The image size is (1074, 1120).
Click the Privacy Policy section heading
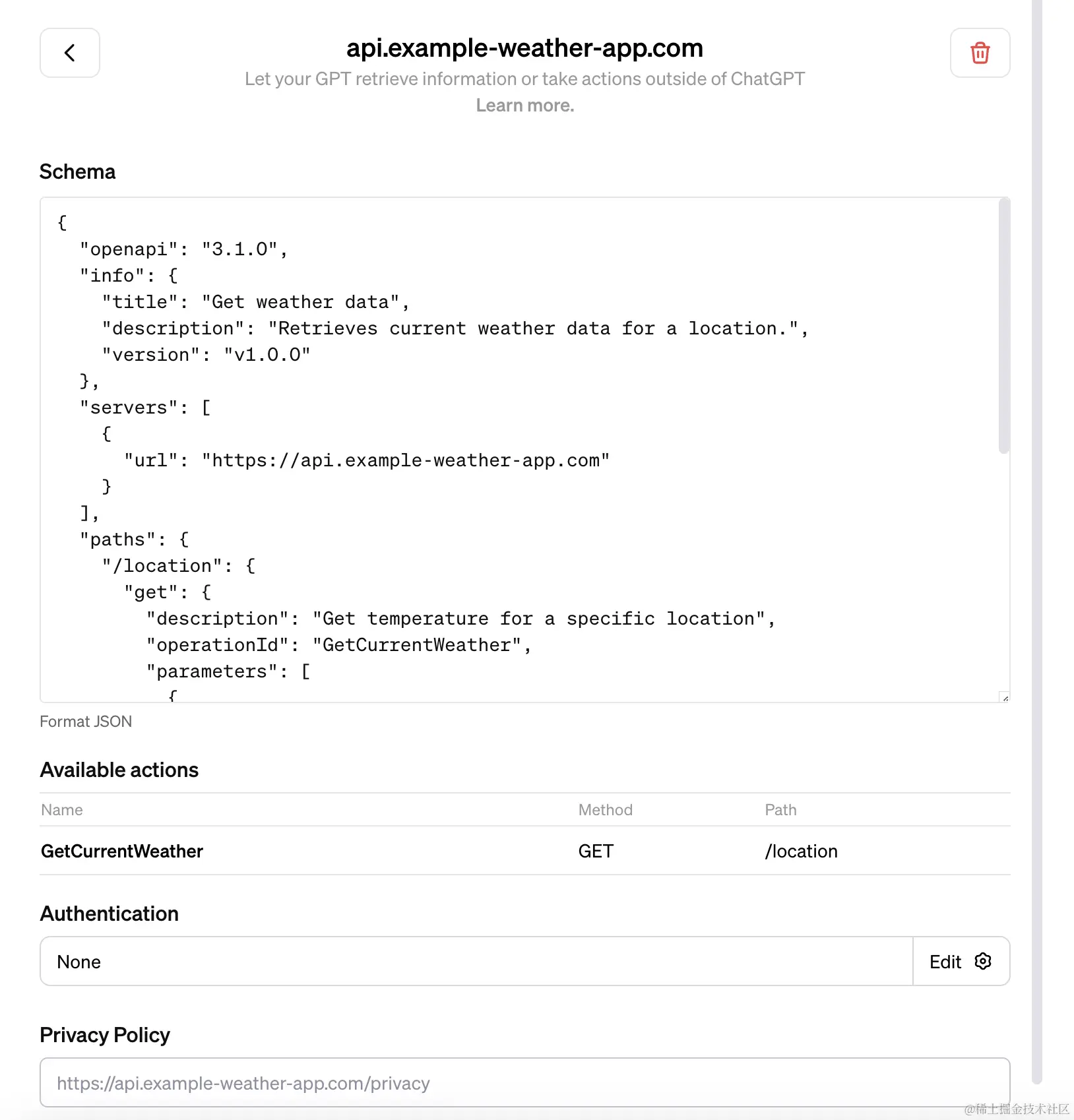[x=105, y=1035]
